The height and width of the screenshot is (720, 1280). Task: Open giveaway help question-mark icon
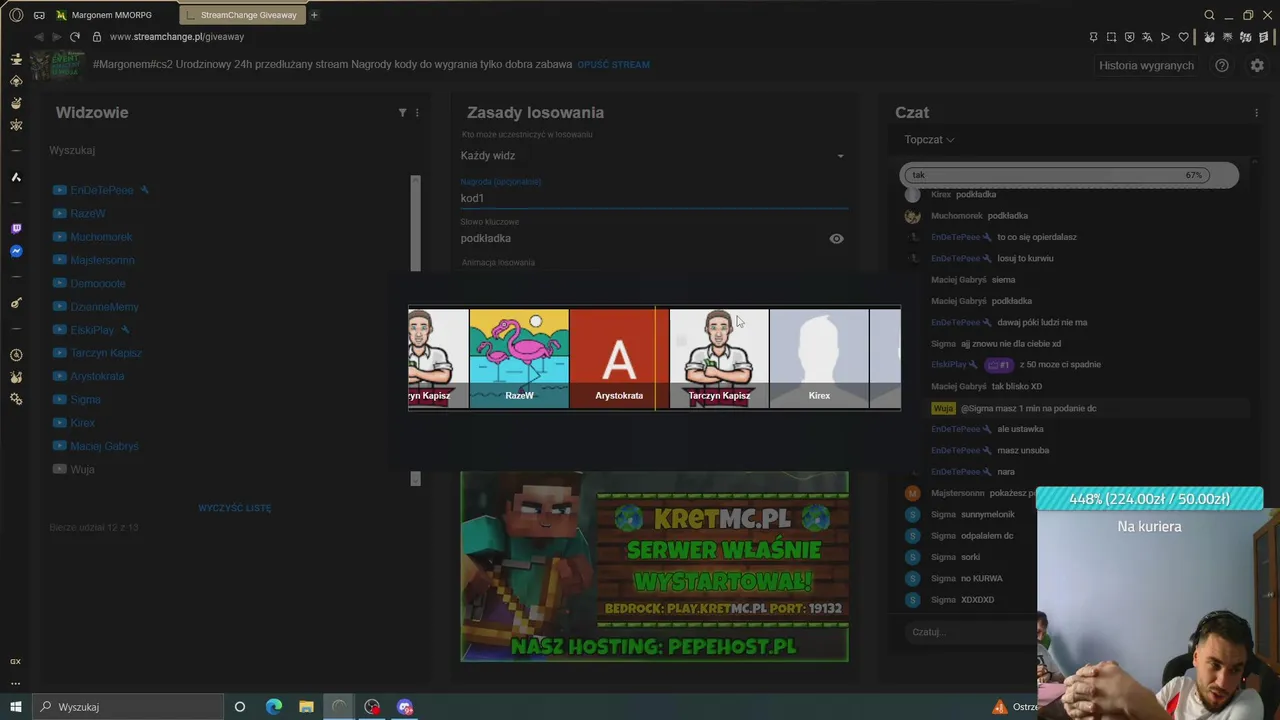tap(1222, 65)
